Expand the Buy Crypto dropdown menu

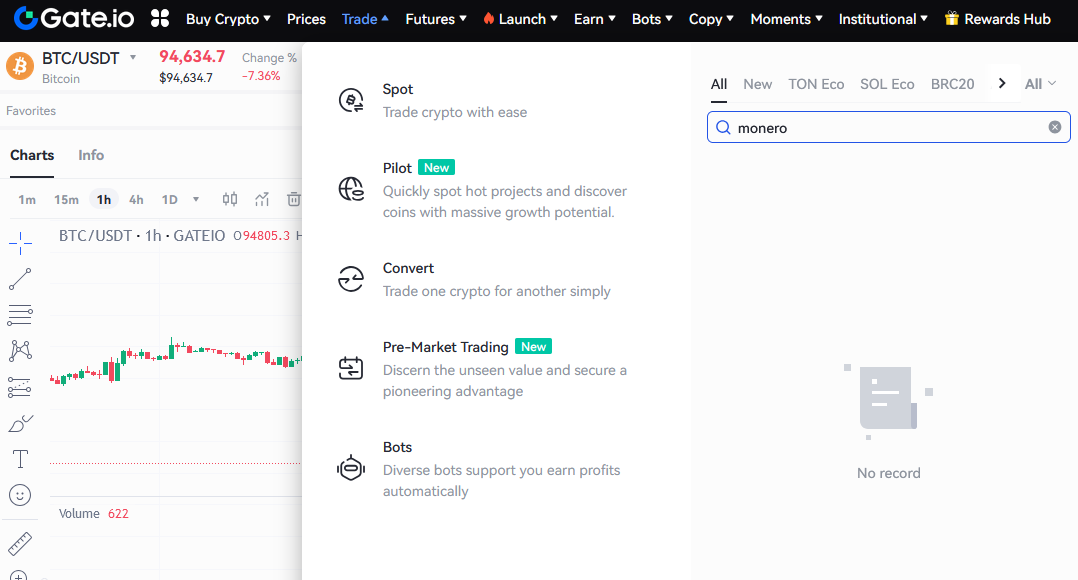pos(228,19)
